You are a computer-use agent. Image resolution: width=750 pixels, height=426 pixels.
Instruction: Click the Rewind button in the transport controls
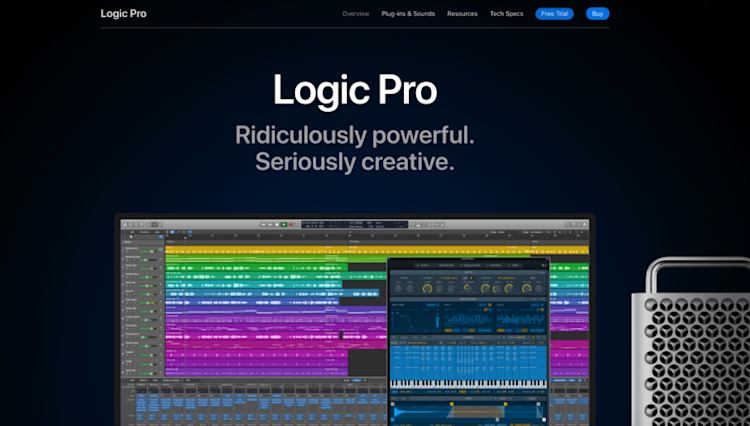264,225
